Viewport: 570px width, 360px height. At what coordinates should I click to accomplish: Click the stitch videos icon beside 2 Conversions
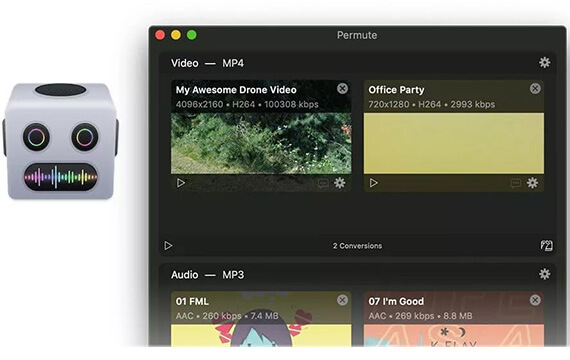click(x=546, y=245)
